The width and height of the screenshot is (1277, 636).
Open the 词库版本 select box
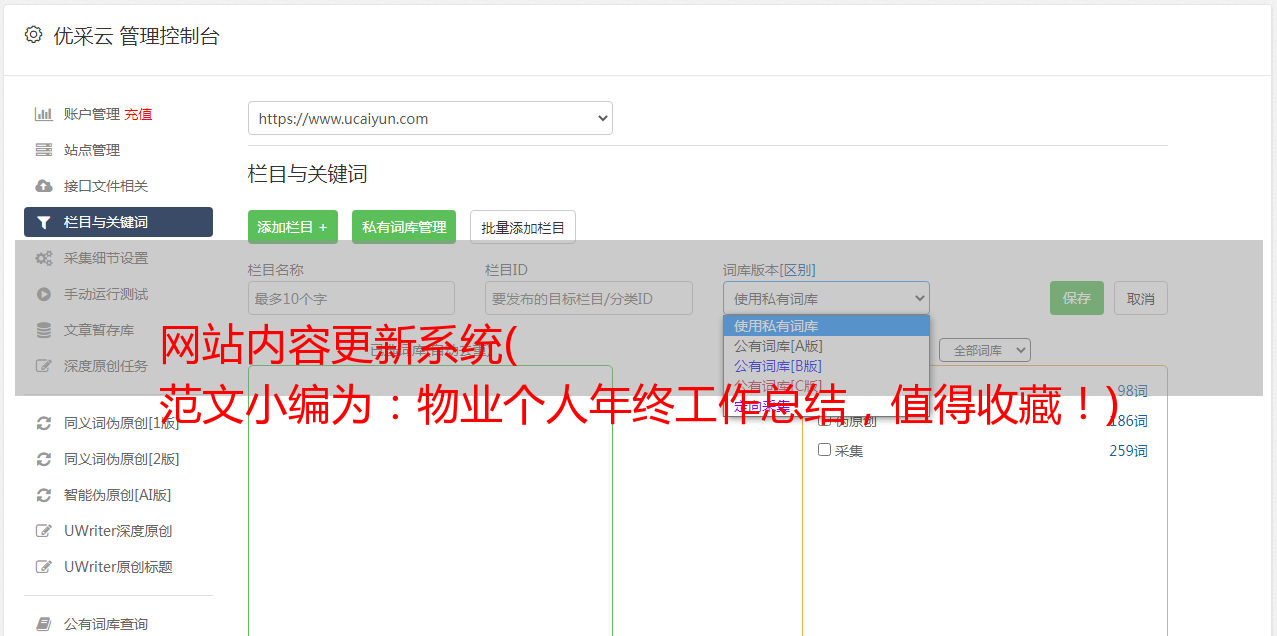pos(826,298)
